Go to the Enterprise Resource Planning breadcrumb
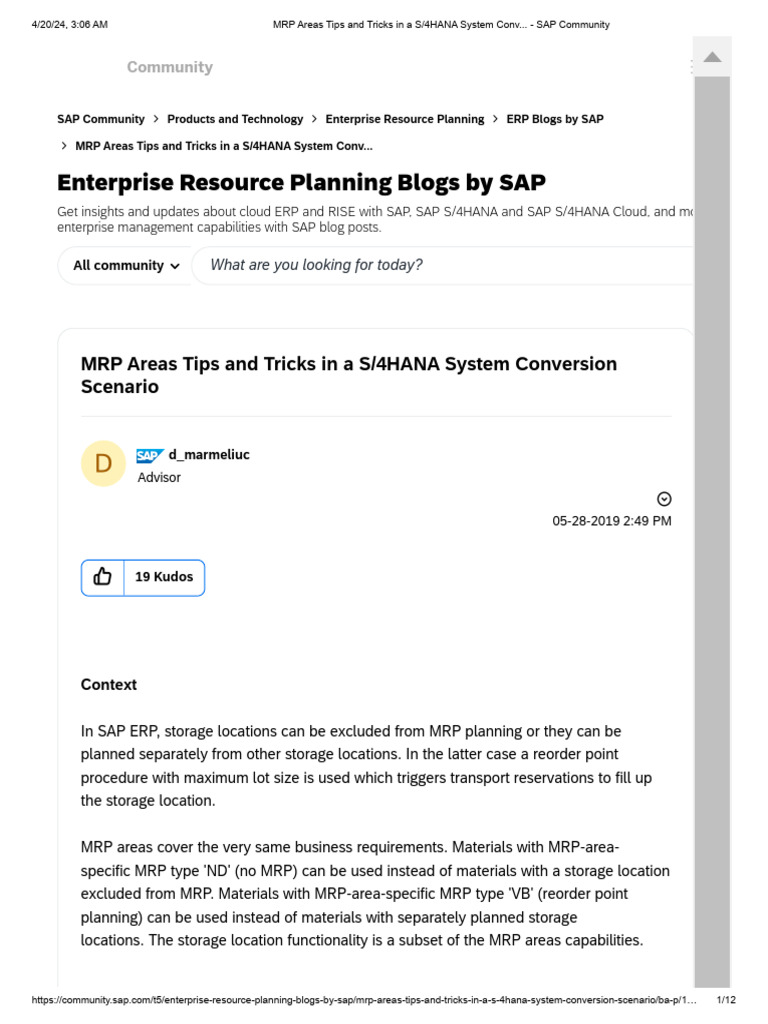 click(x=404, y=119)
